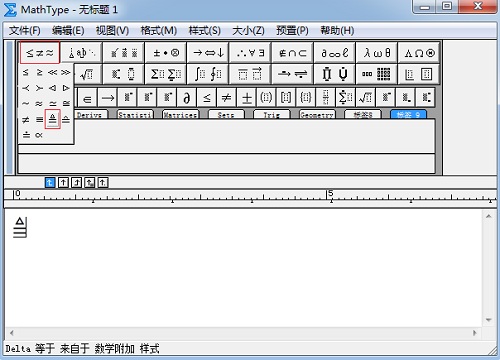Insert succeeds symbol from open palette
Viewport: 500px width, 360px height.
[x=39, y=88]
